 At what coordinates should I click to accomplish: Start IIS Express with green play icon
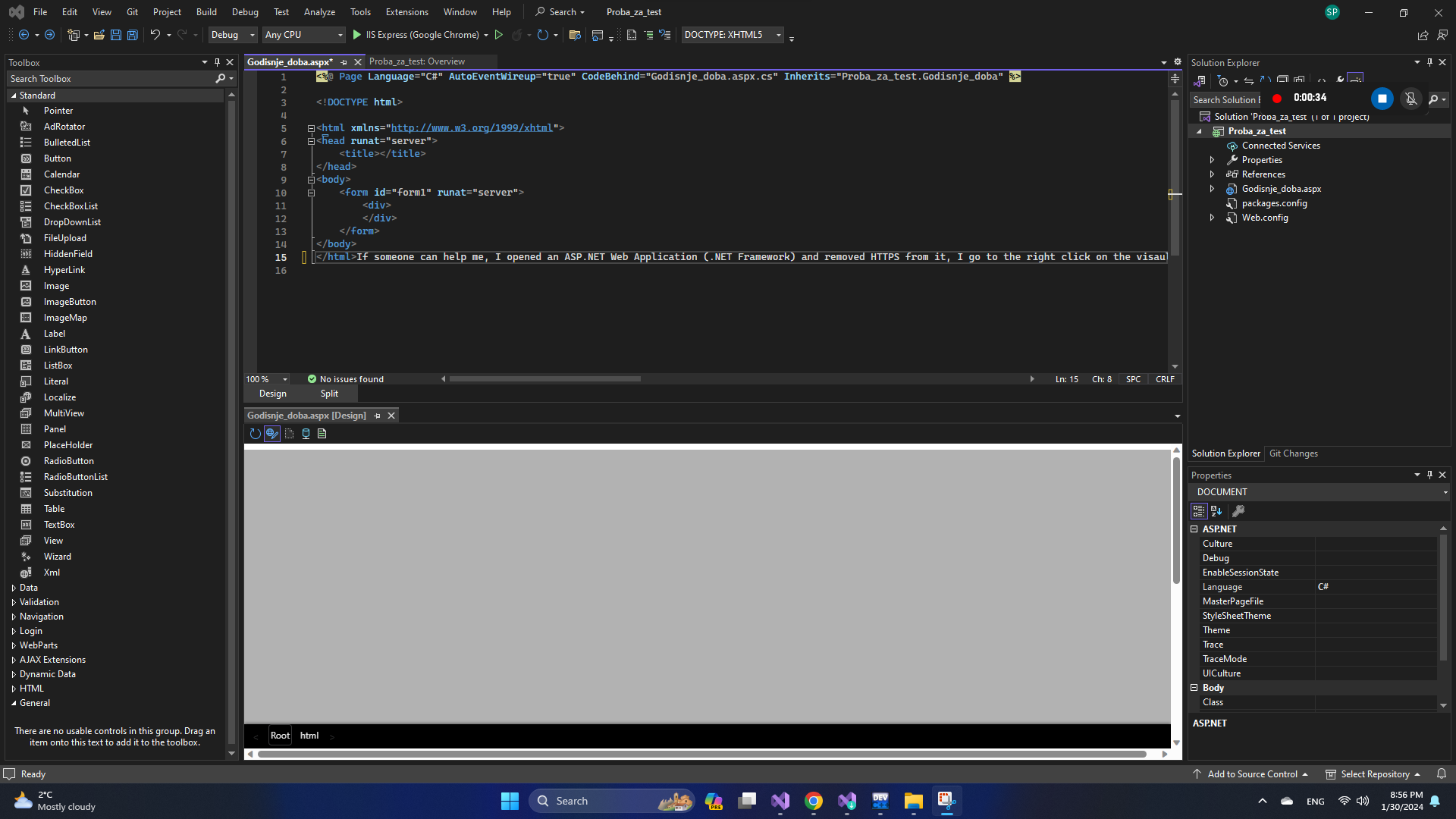(x=357, y=35)
